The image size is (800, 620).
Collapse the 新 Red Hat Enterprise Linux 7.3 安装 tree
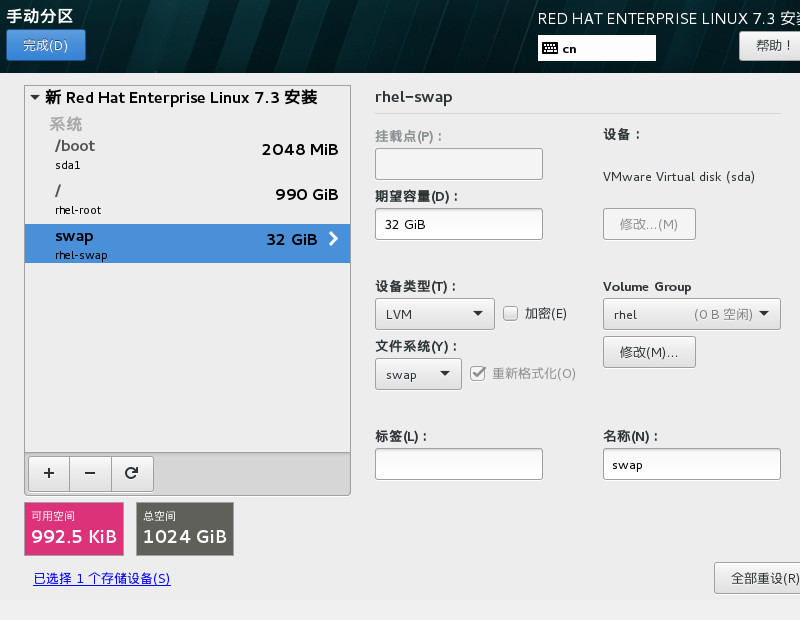point(35,97)
